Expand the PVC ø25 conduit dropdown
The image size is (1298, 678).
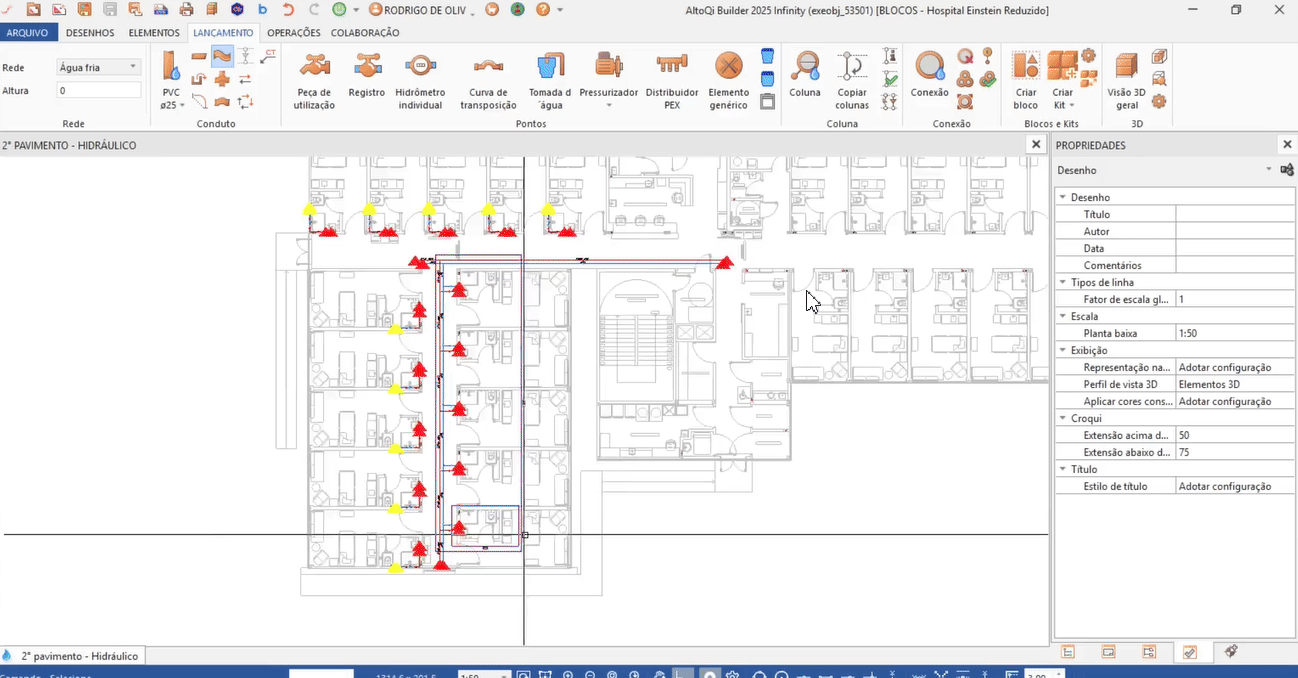[x=171, y=105]
